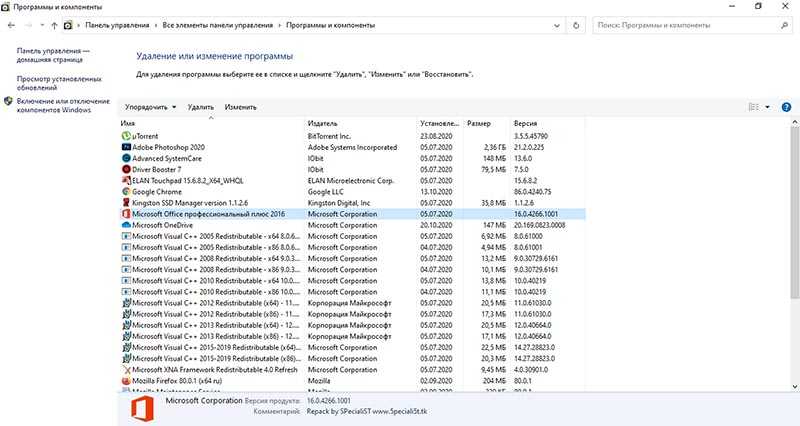Click the shield icon beside Windows components

[8, 101]
